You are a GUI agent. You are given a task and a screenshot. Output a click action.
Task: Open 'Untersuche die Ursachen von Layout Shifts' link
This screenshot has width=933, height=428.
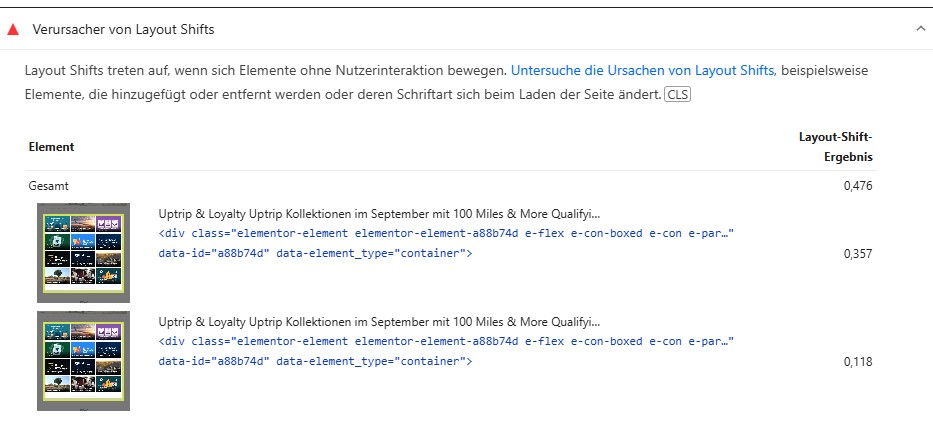(642, 71)
